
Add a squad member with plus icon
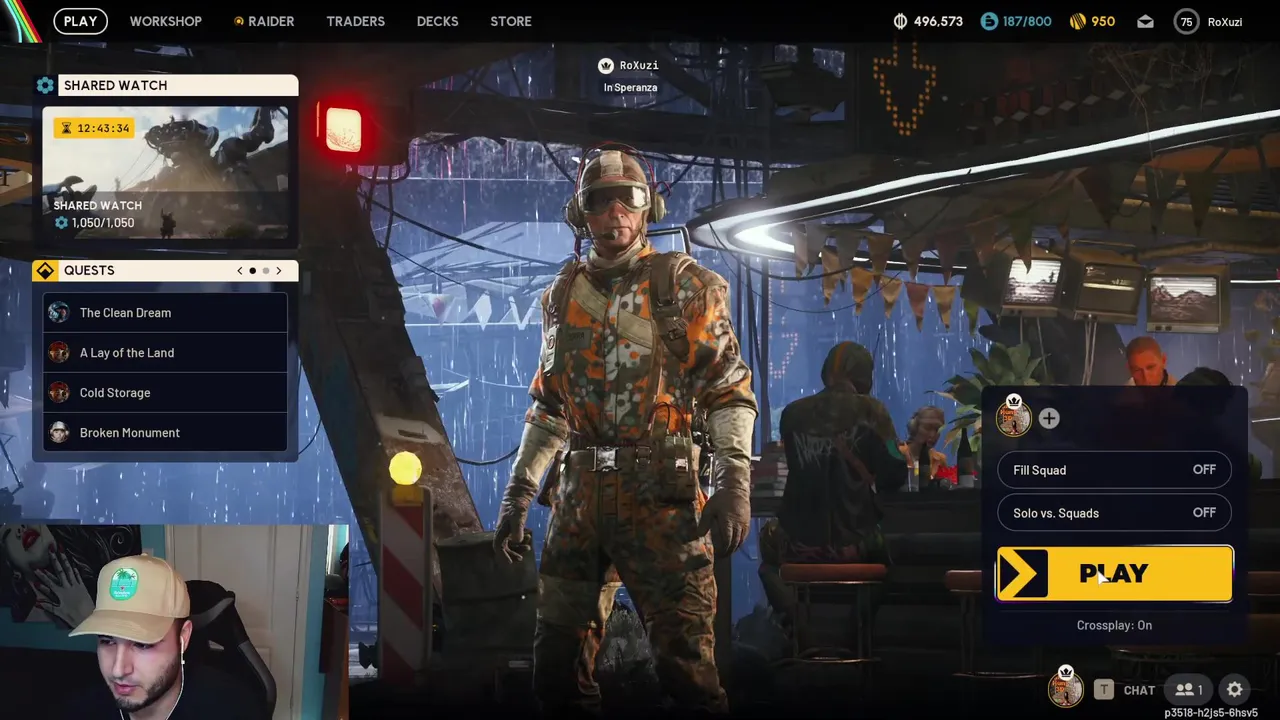point(1048,419)
